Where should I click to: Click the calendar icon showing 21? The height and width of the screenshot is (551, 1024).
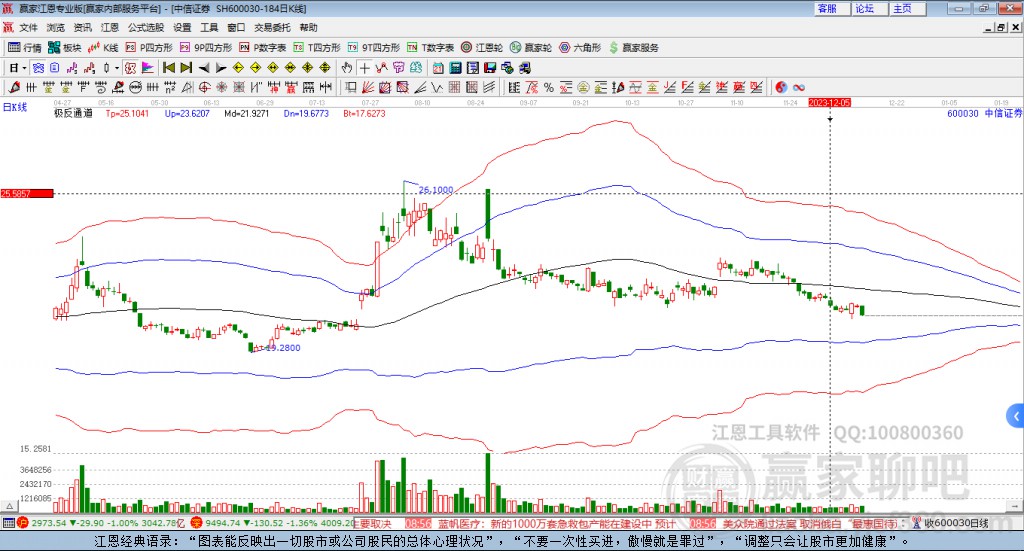click(x=438, y=68)
